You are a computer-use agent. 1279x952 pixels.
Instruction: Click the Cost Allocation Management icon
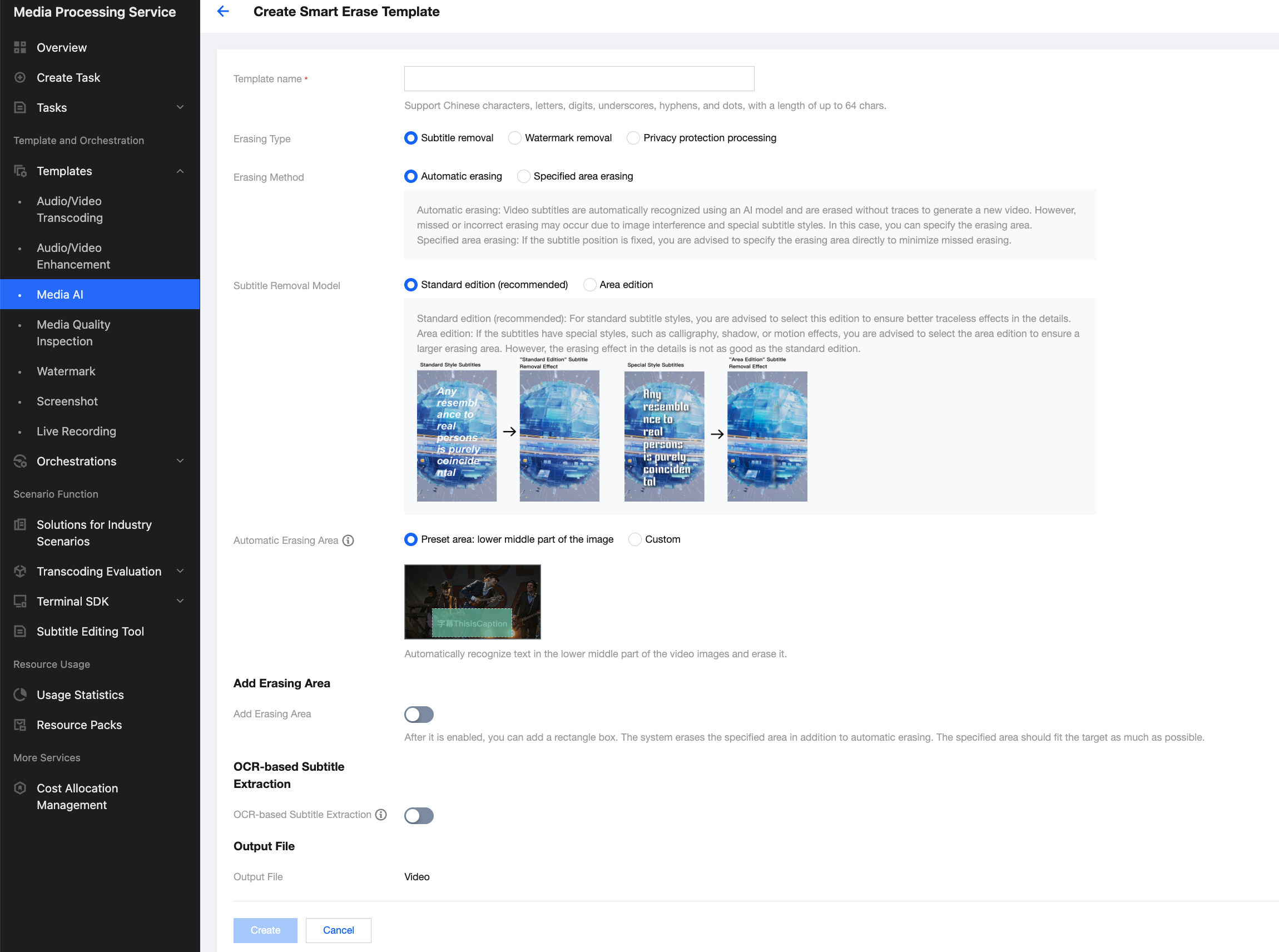[x=20, y=789]
